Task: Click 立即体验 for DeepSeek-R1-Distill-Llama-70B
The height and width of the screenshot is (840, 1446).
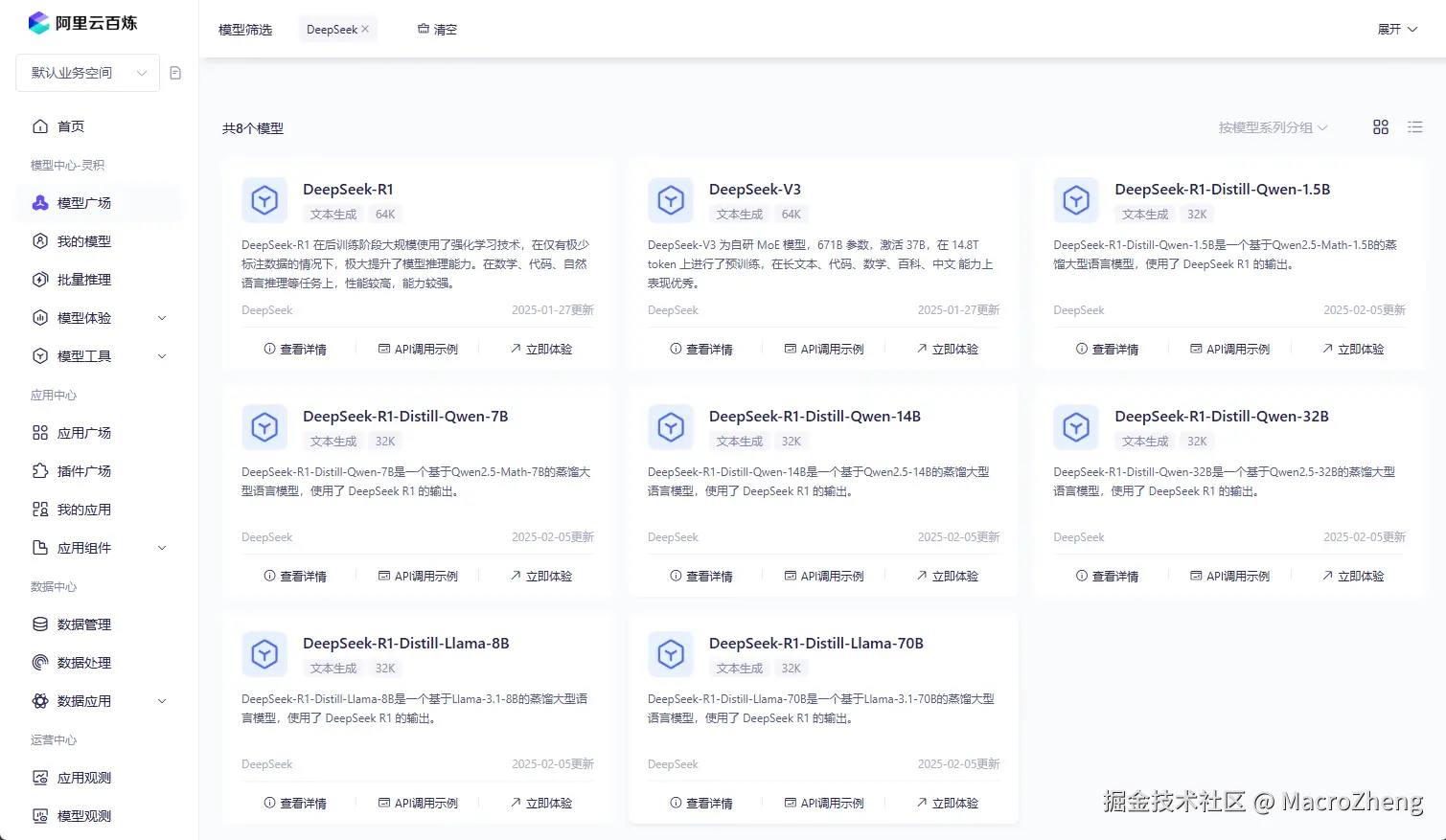Action: click(x=947, y=804)
